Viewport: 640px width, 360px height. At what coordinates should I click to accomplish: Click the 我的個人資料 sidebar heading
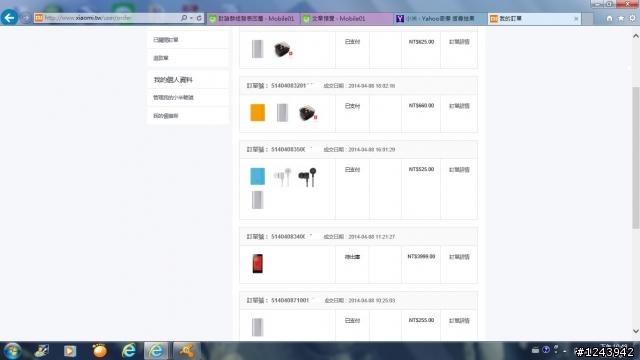pos(173,80)
